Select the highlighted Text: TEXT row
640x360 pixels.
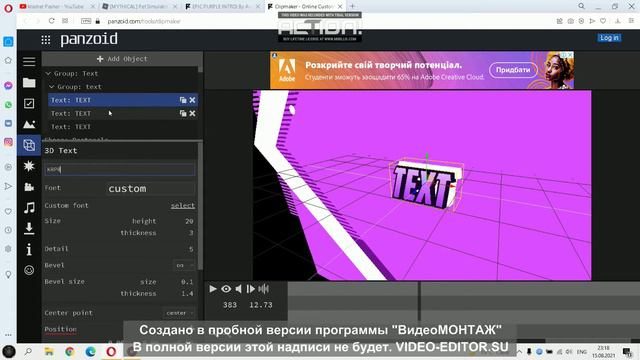pos(123,100)
